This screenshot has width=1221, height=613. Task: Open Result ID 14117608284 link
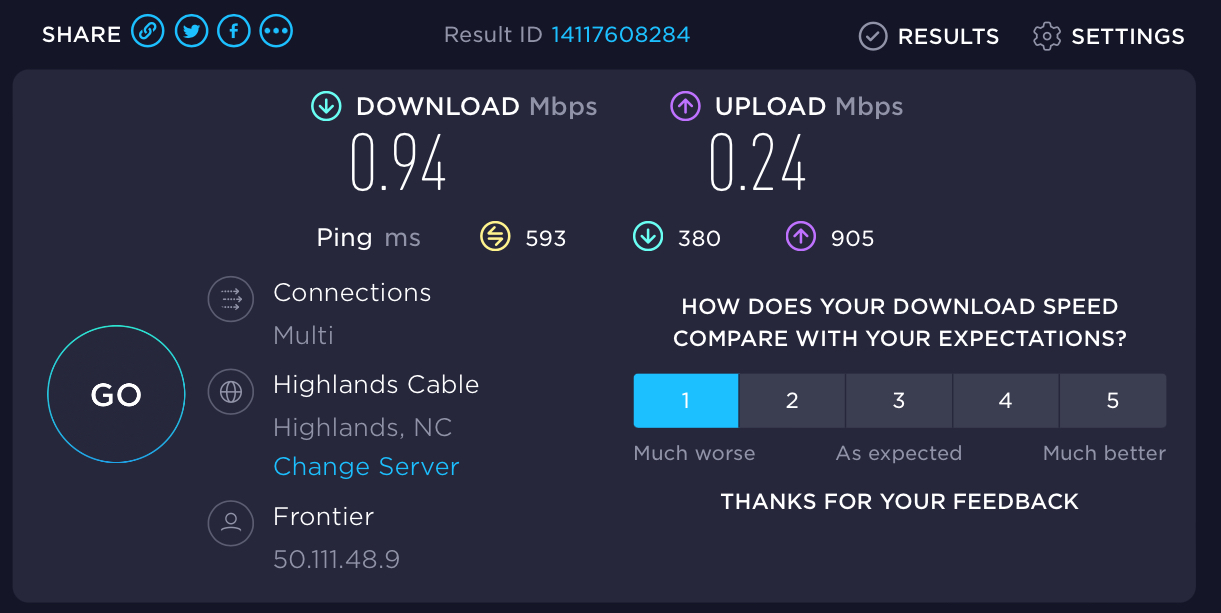pyautogui.click(x=620, y=34)
